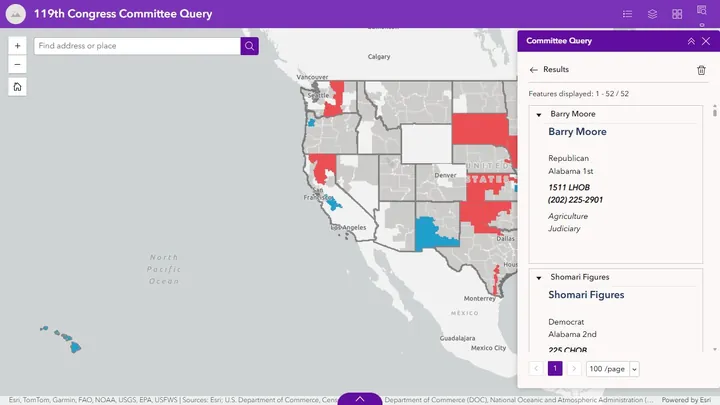Screen dimensions: 720x405
Task: Click the 'Democrat' party text
Action: pos(566,322)
